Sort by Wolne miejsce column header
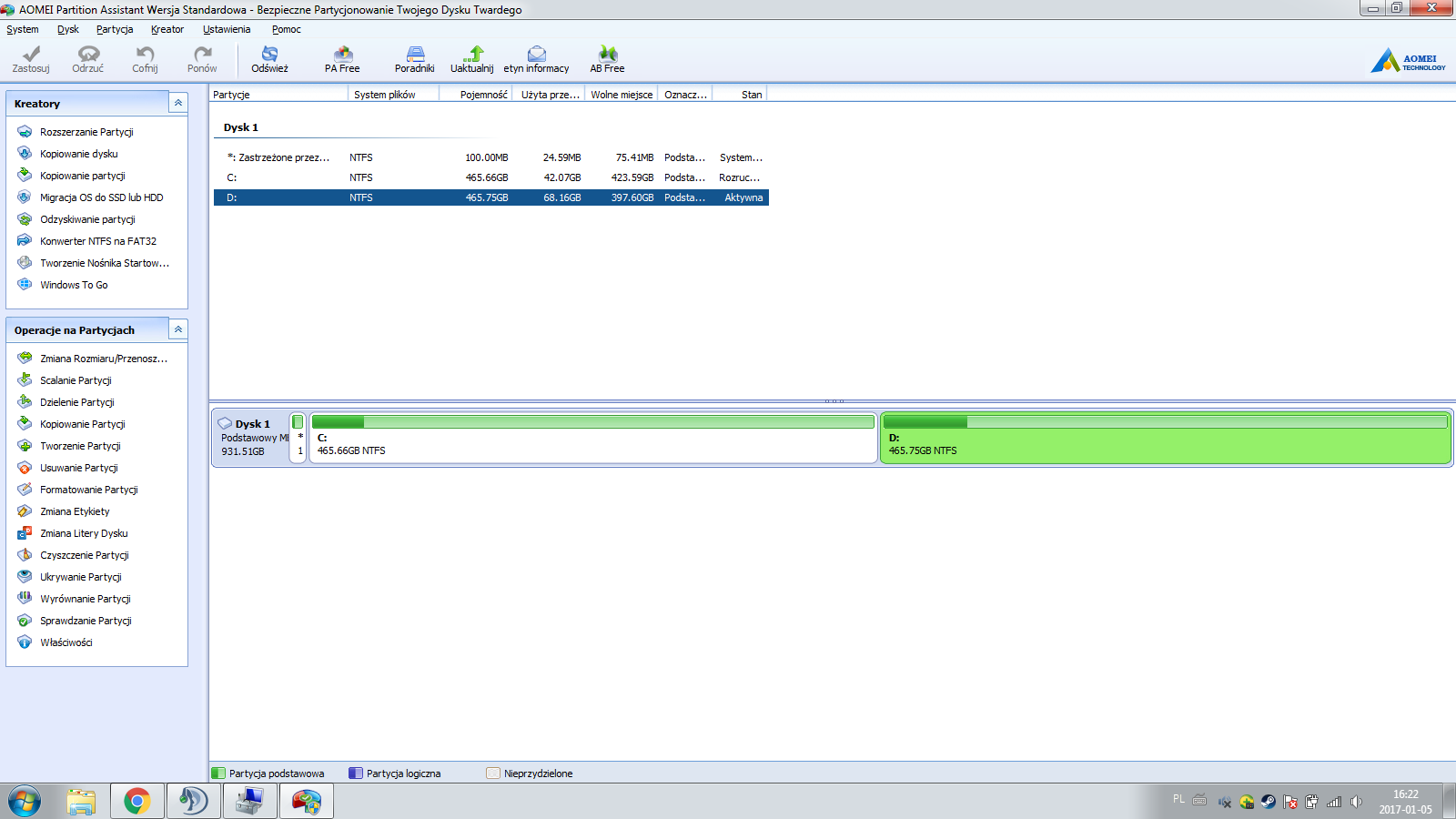 pos(622,95)
